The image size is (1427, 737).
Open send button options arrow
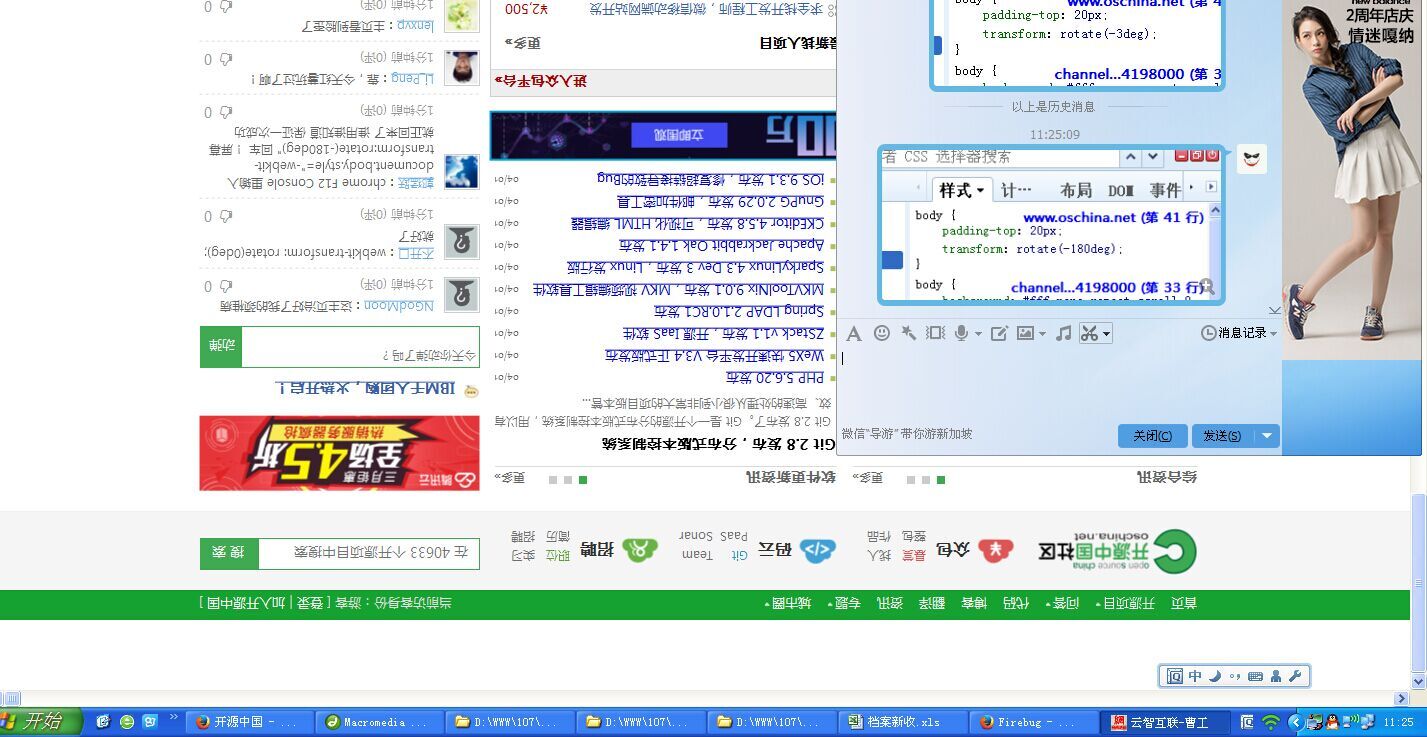click(x=1267, y=436)
